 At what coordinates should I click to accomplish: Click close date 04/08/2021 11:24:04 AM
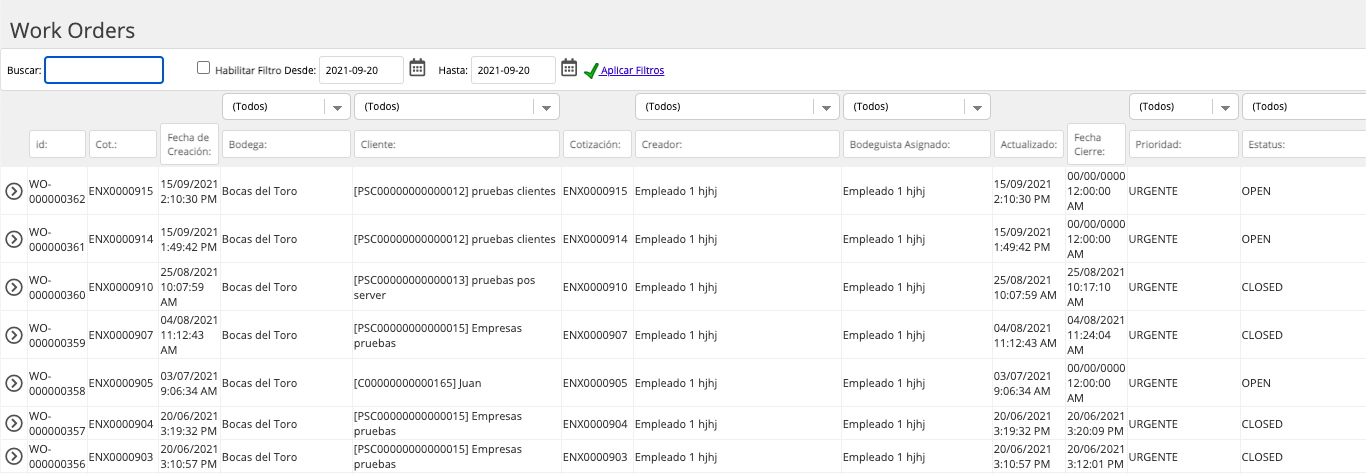click(x=1096, y=335)
